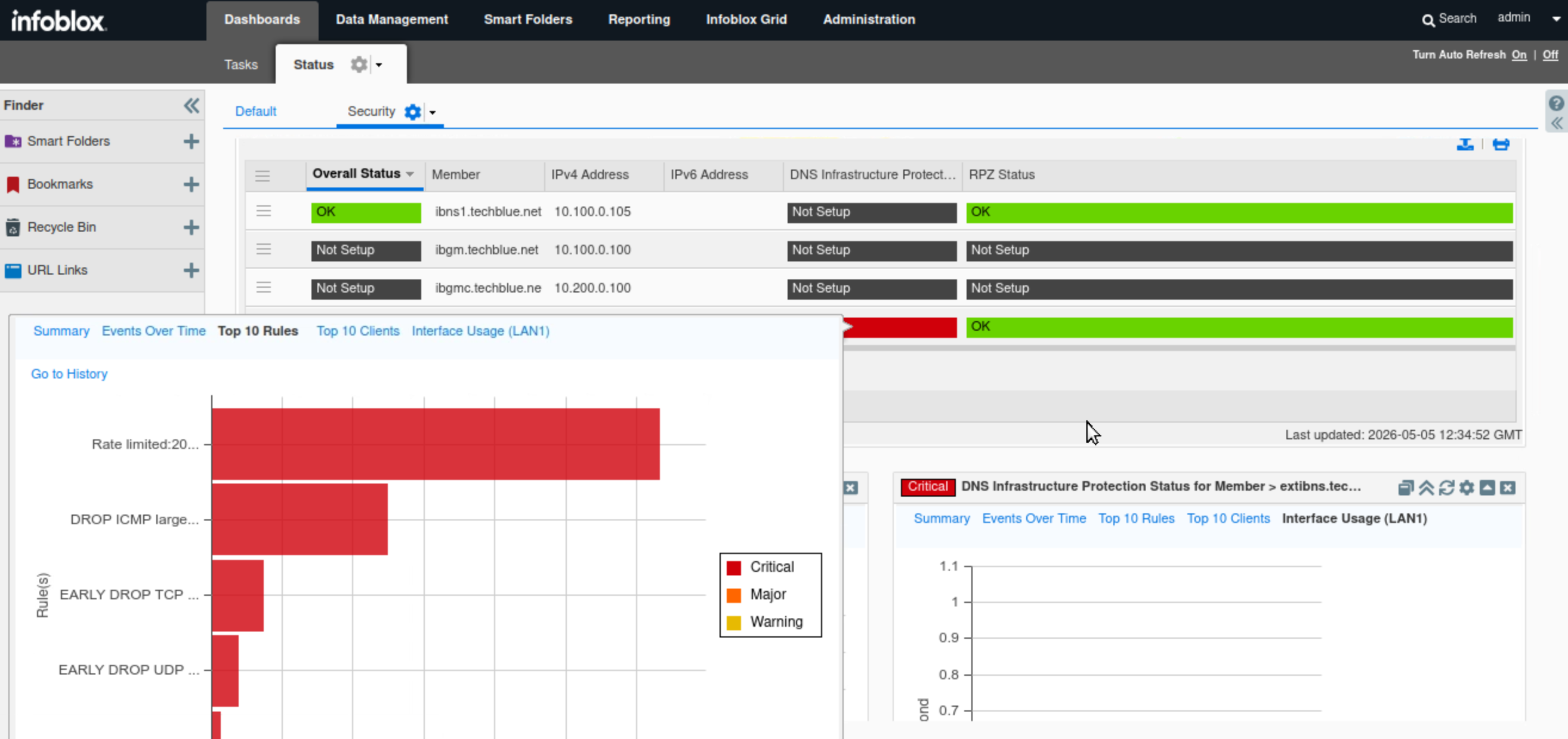The height and width of the screenshot is (739, 1568).
Task: Open the Status tab gear settings
Action: pyautogui.click(x=359, y=64)
